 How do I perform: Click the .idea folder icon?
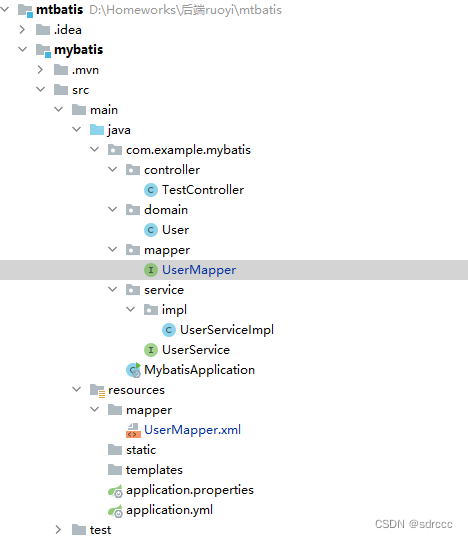(43, 30)
